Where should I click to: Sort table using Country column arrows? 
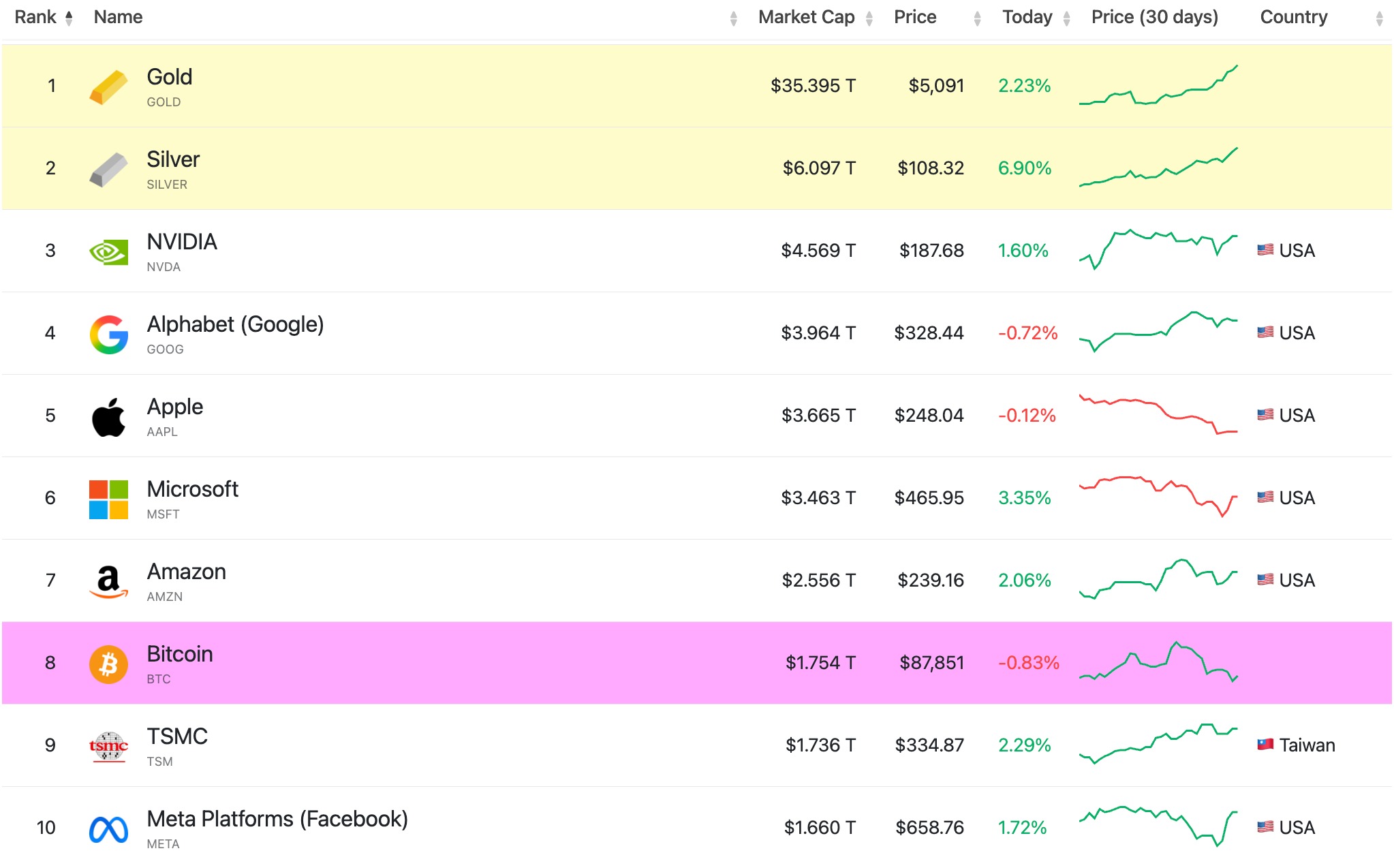tap(1379, 18)
